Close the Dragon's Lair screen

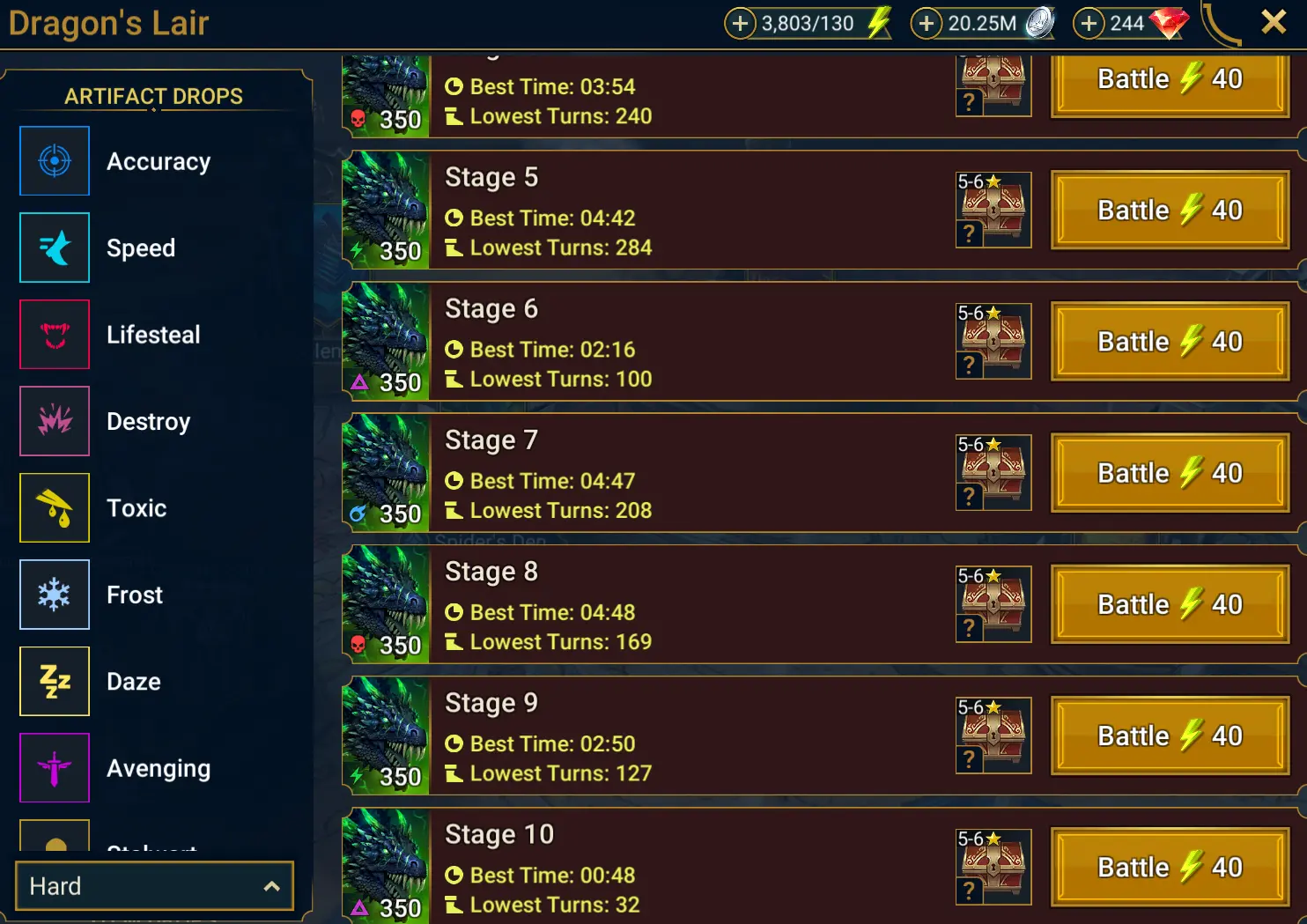click(1274, 22)
